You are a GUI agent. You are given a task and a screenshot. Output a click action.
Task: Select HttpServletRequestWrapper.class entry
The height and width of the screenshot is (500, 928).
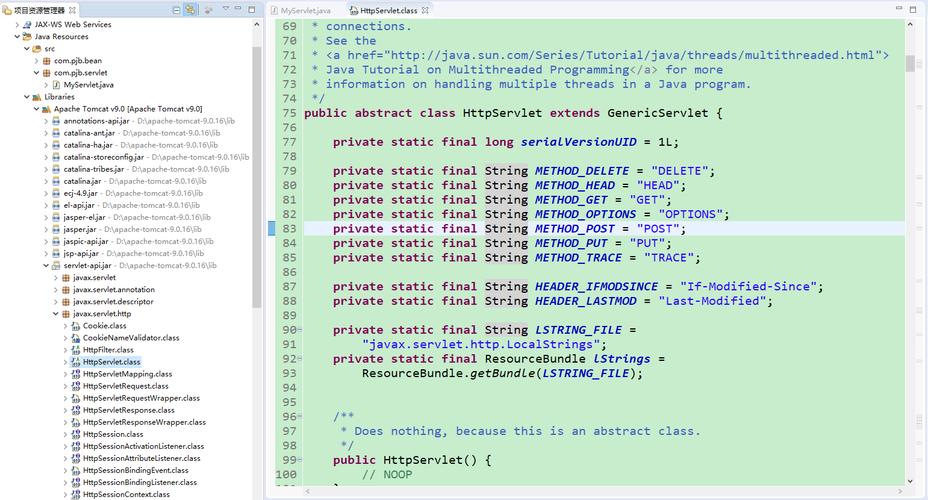(141, 398)
